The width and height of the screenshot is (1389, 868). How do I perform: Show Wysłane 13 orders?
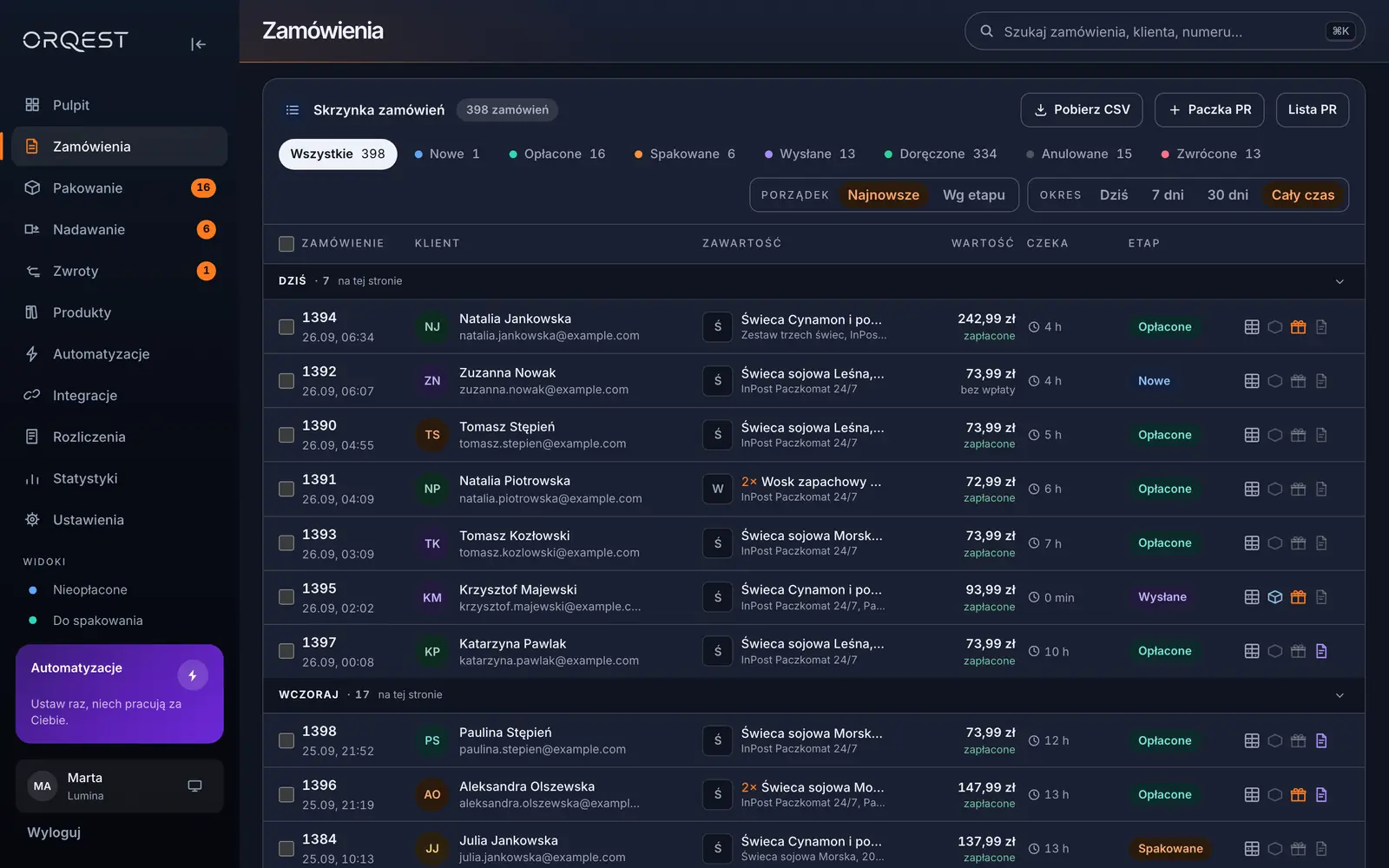[810, 155]
